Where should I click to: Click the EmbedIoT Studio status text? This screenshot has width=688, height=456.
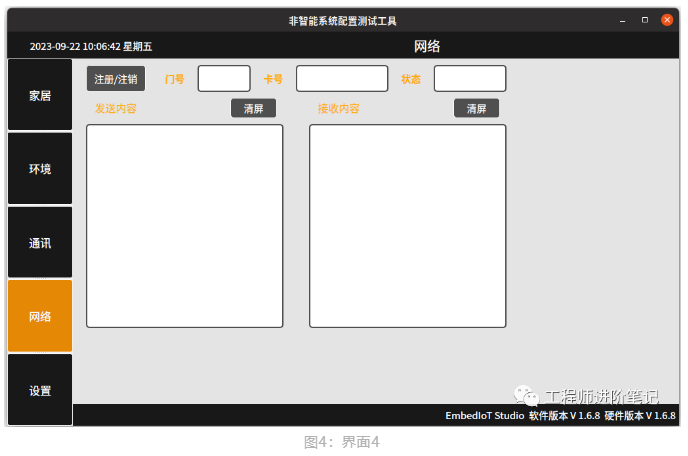485,416
